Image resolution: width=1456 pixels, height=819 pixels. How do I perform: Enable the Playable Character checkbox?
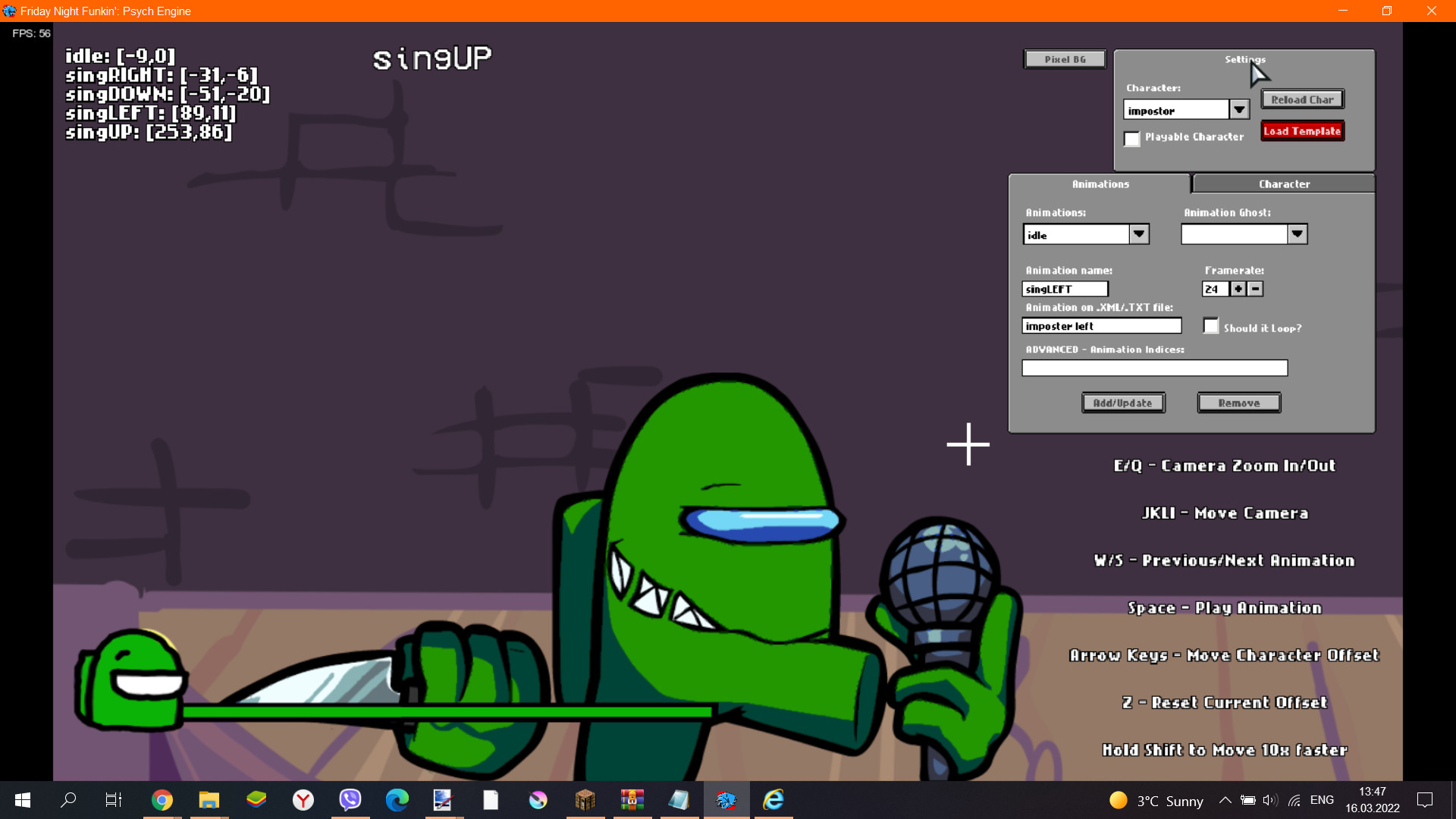[1132, 139]
